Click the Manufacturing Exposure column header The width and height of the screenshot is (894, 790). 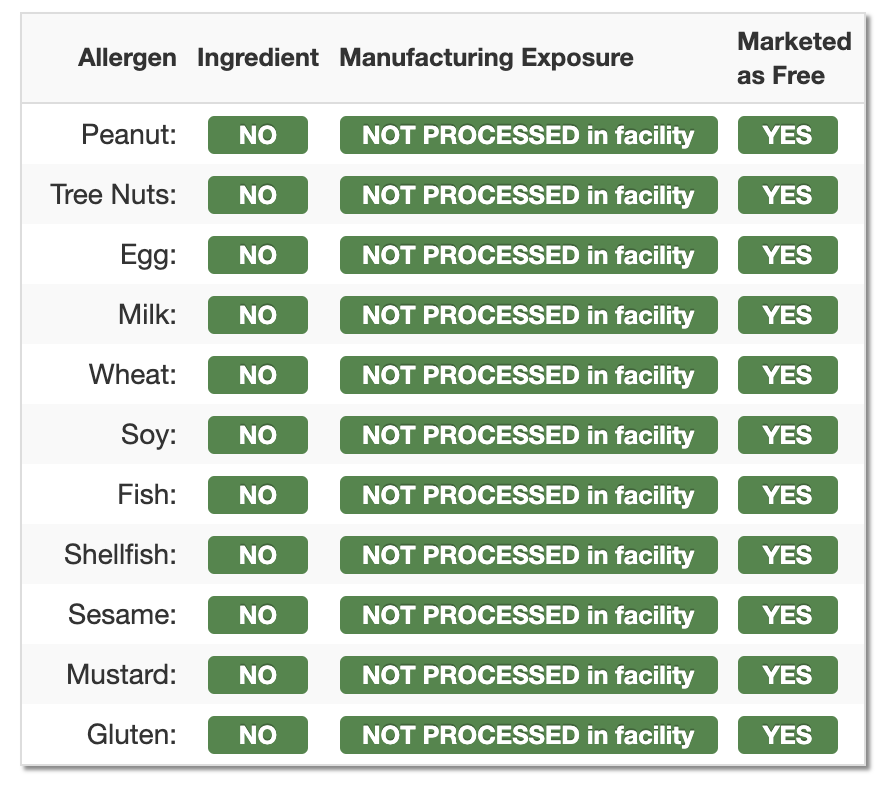[x=486, y=58]
